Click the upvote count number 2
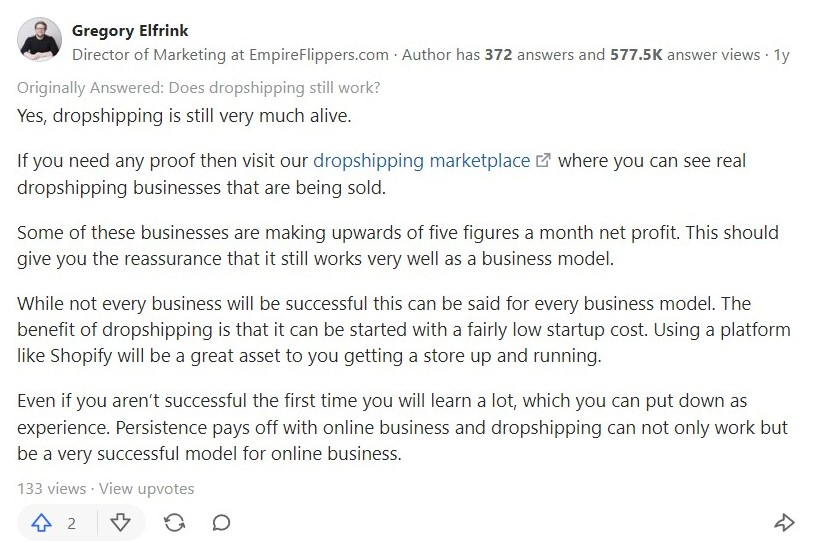This screenshot has height=543, width=813. click(x=72, y=523)
